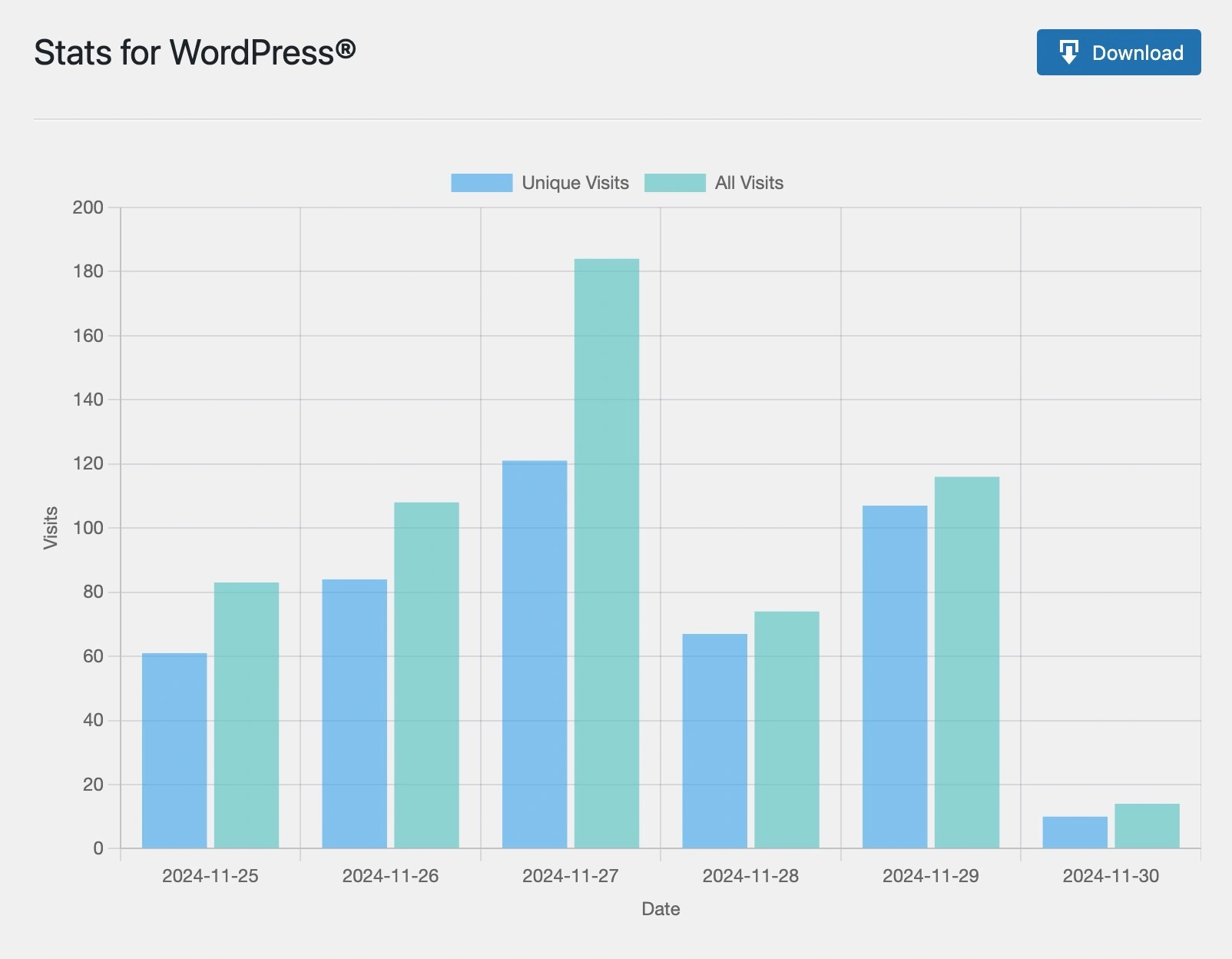Click the 120 y-axis value
The height and width of the screenshot is (959, 1232).
pos(88,464)
